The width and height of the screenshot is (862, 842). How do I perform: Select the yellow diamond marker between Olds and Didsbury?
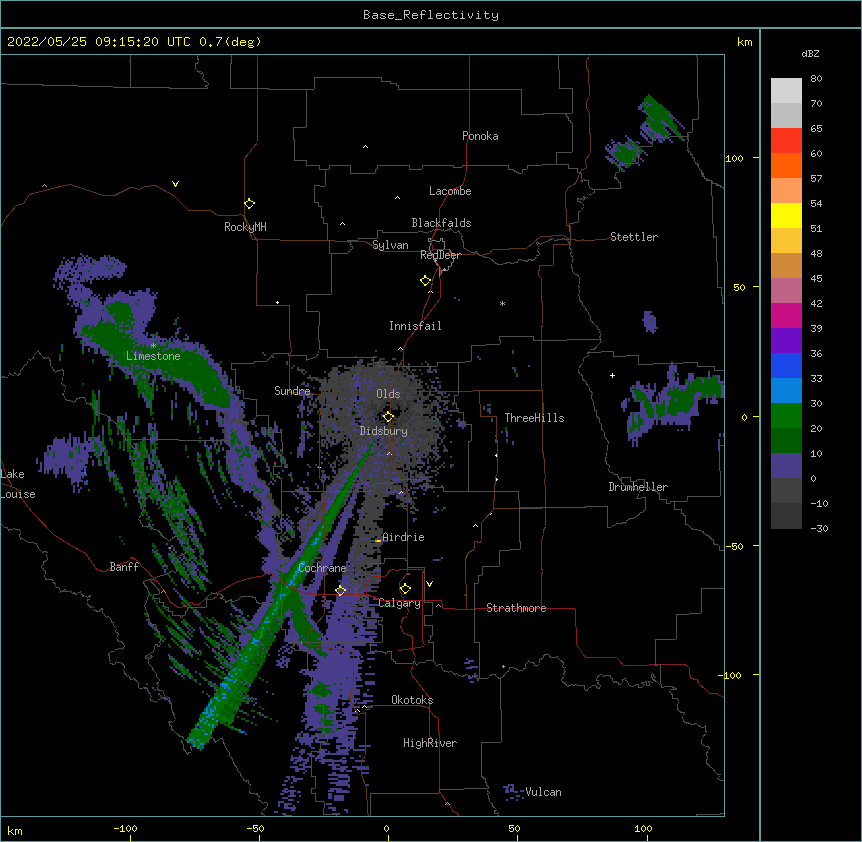pyautogui.click(x=388, y=417)
